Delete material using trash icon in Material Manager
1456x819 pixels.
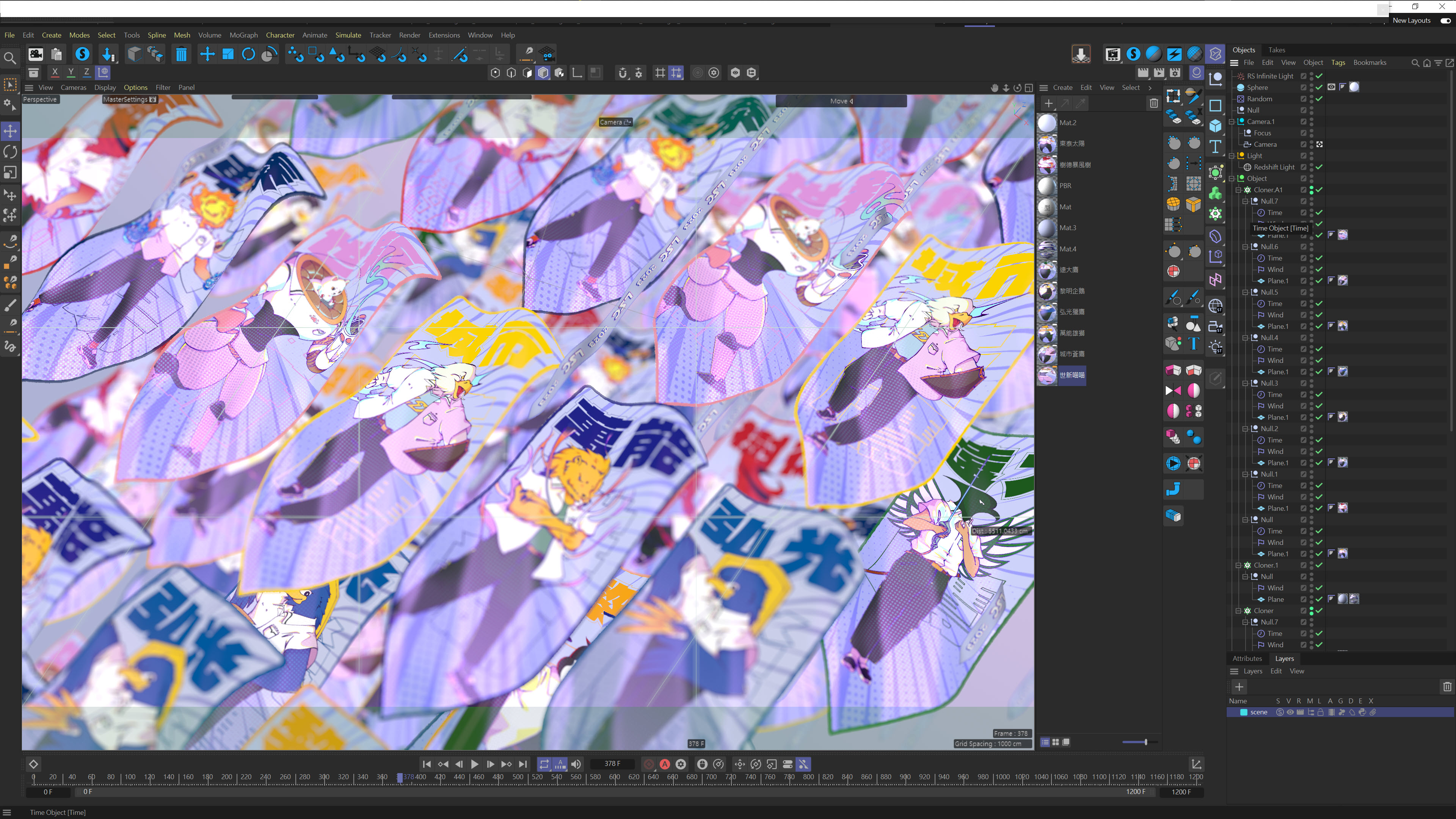(1153, 103)
